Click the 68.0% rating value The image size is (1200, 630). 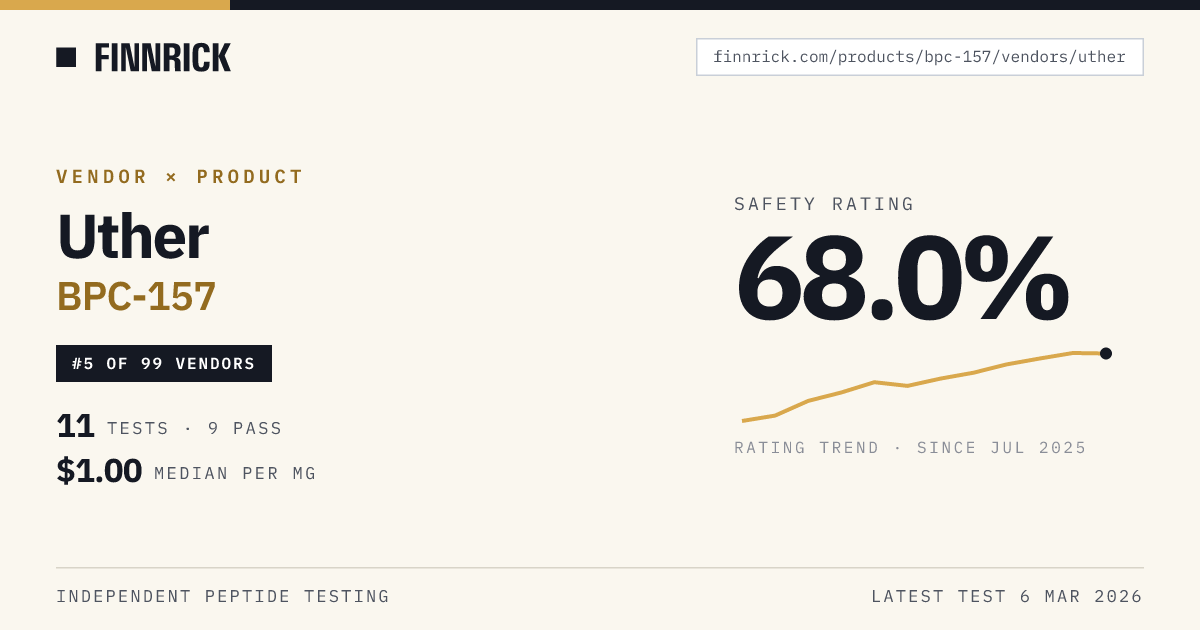click(x=902, y=277)
